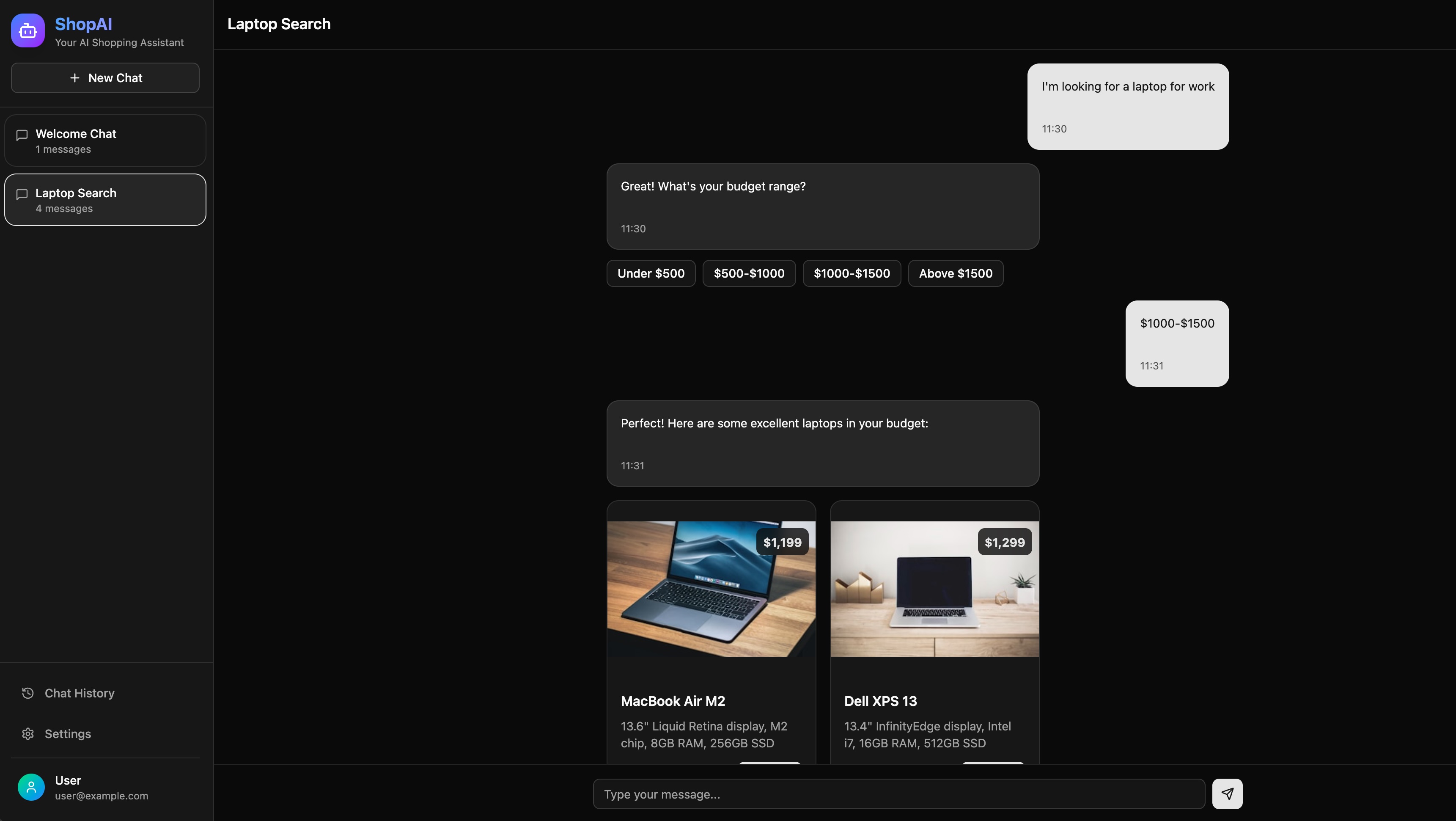
Task: Click the ShopAI brand name
Action: (84, 24)
